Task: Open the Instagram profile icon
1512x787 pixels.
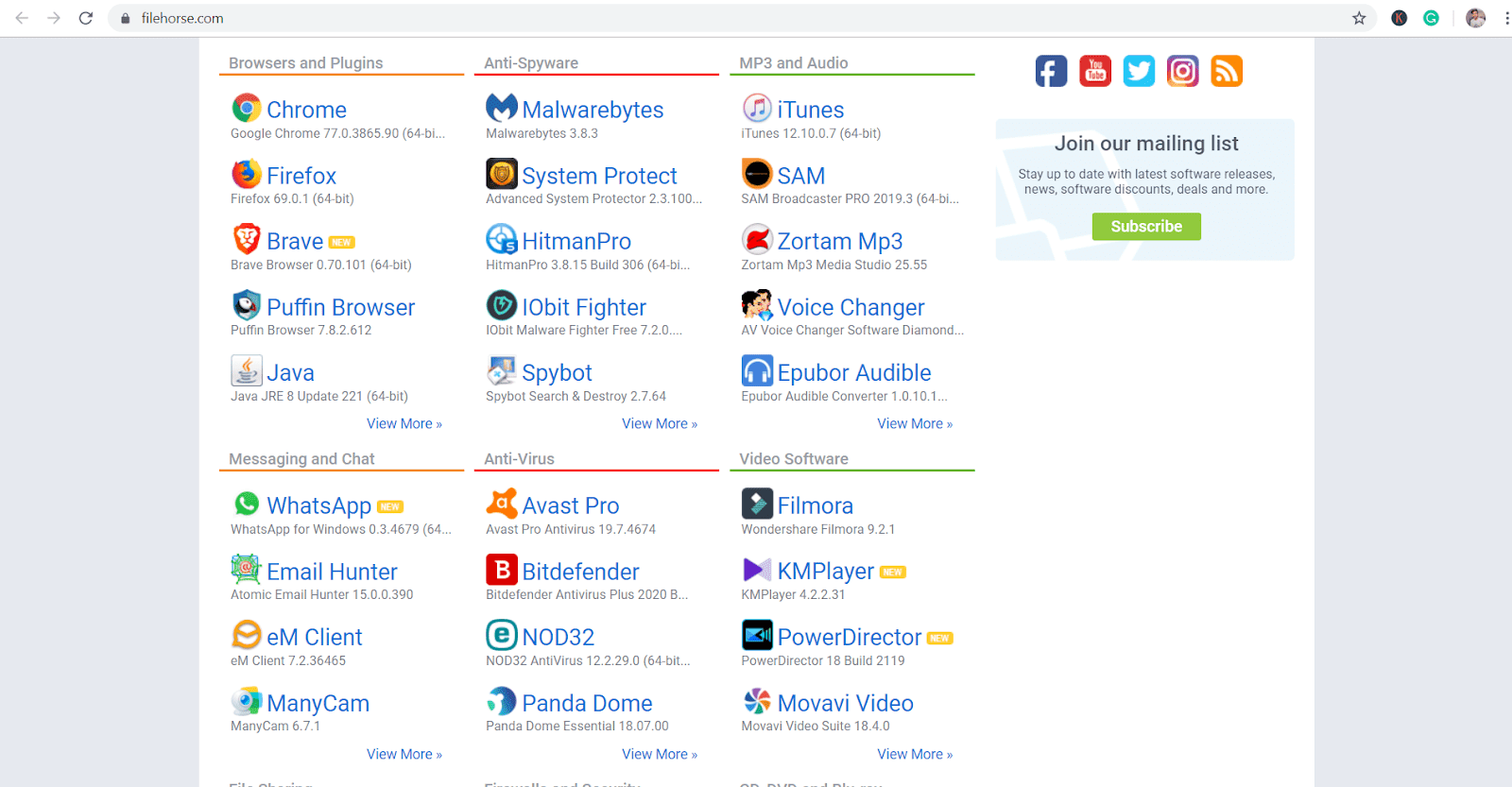Action: (1183, 71)
